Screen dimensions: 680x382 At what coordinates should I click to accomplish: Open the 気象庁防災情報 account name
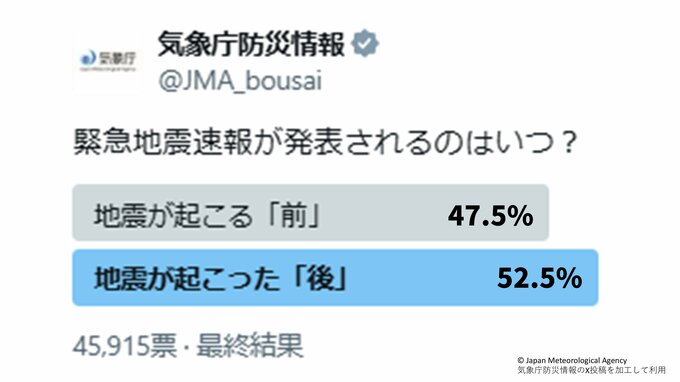pyautogui.click(x=251, y=44)
